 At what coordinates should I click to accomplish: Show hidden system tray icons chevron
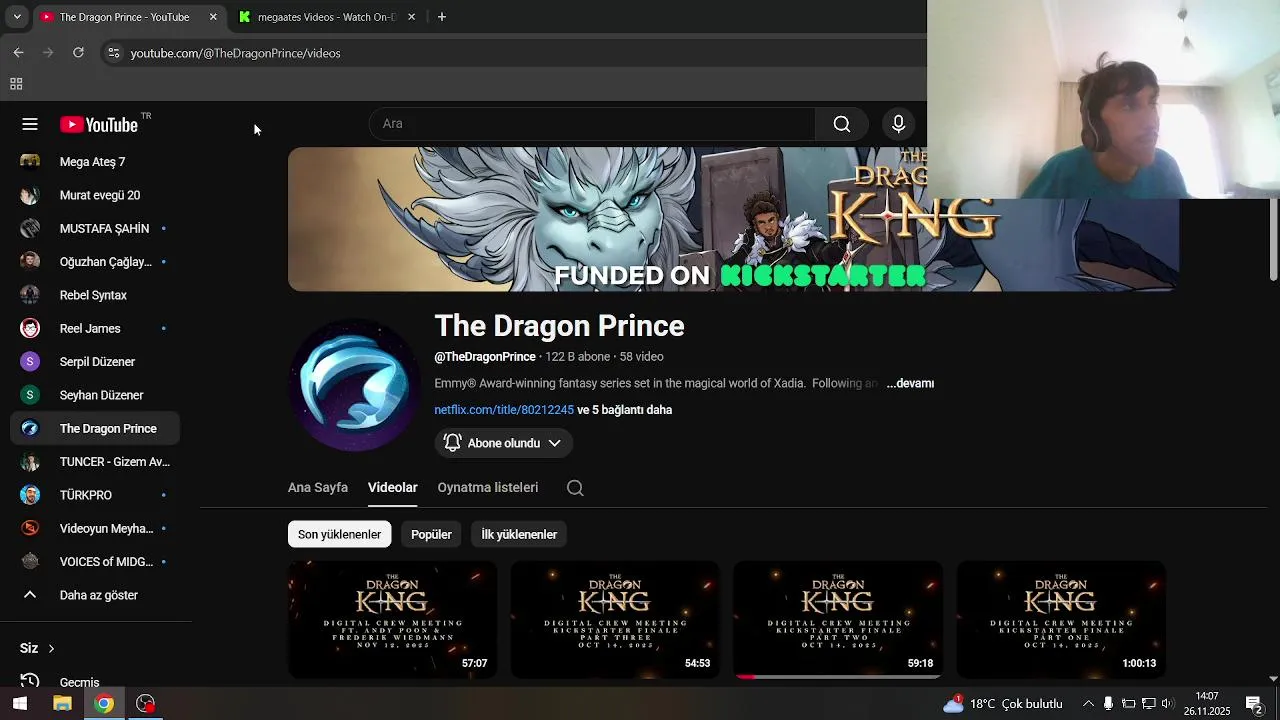click(1089, 704)
